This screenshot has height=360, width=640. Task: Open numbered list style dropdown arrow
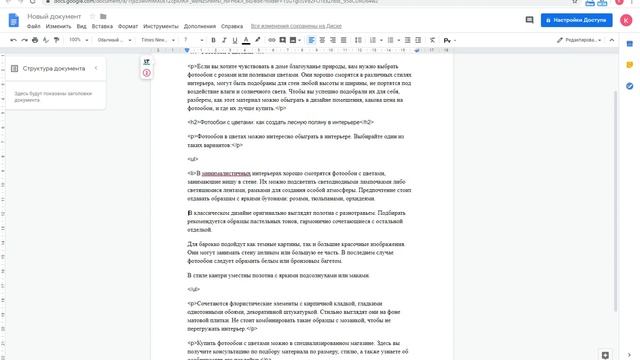click(381, 40)
